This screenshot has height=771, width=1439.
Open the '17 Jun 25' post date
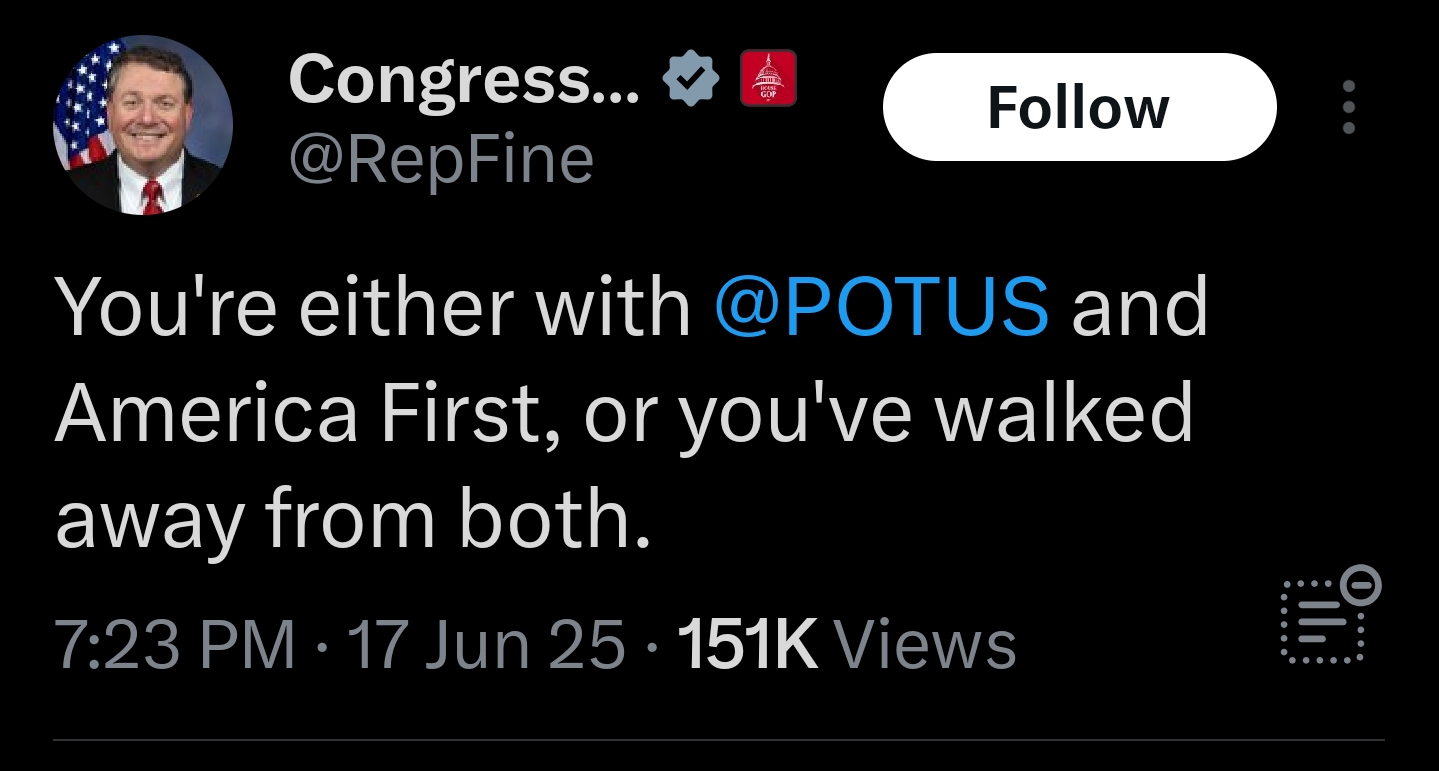(x=484, y=645)
